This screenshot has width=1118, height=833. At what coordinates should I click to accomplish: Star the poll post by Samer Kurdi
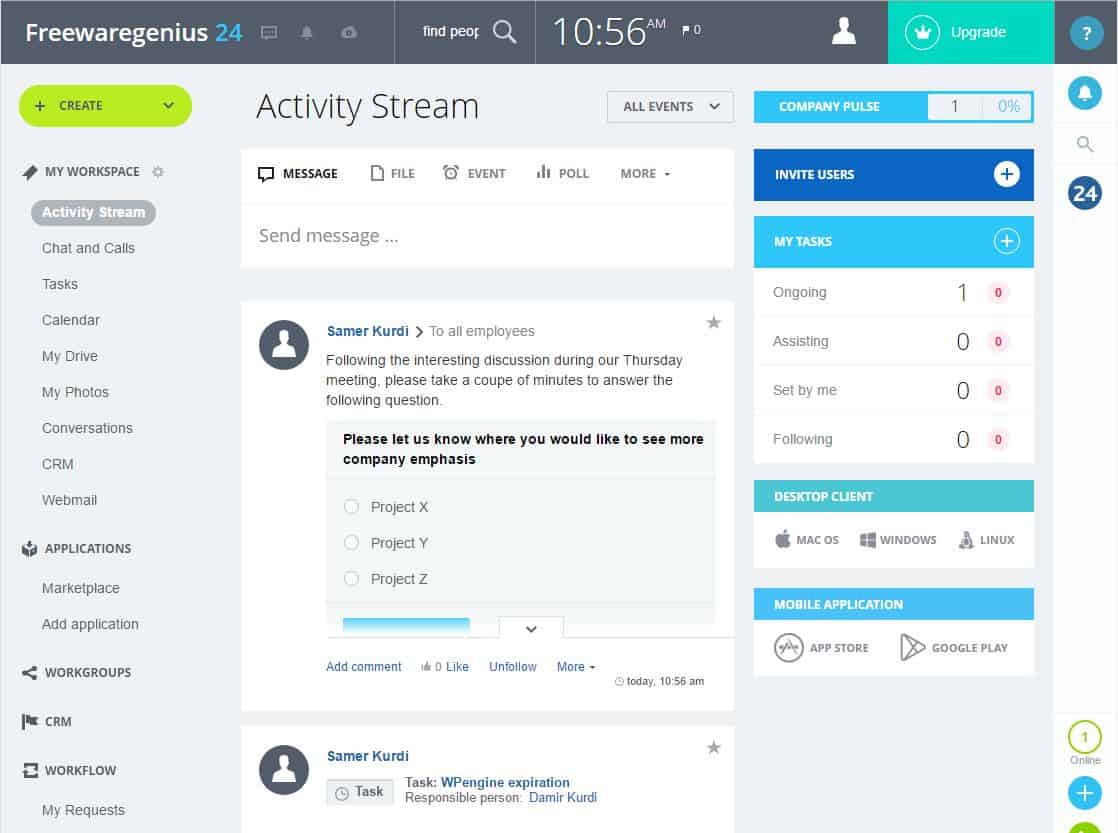point(714,322)
